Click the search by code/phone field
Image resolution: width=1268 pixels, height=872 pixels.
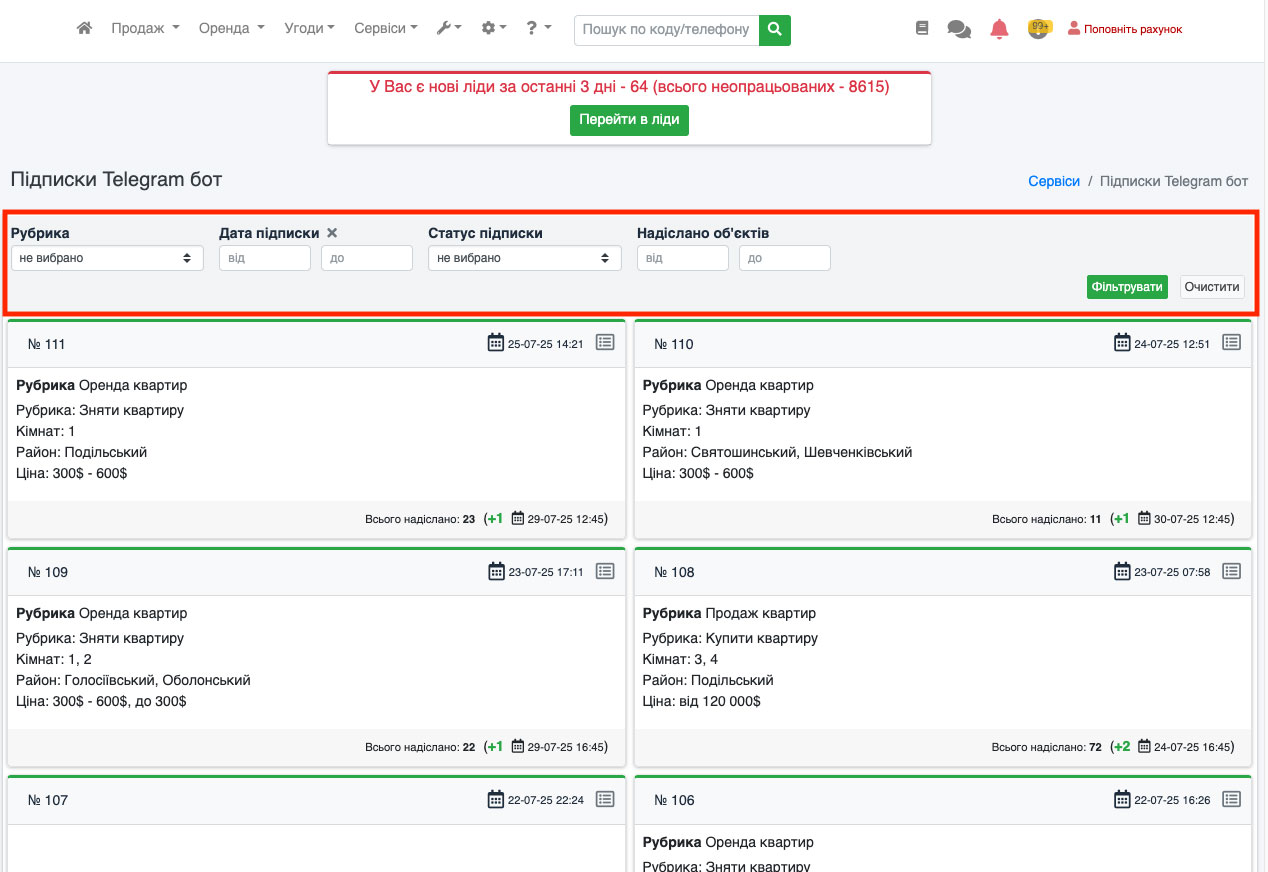[x=666, y=30]
